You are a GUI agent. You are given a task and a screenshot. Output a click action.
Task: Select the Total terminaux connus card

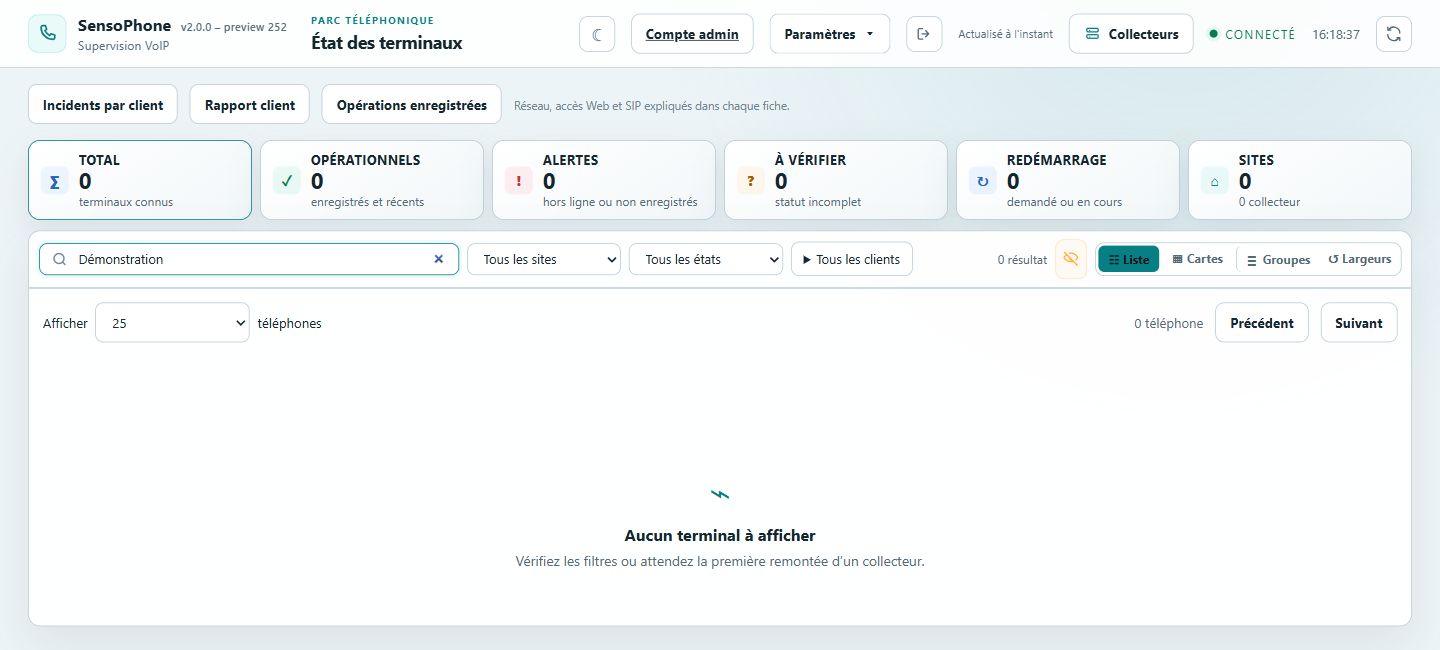click(x=140, y=180)
